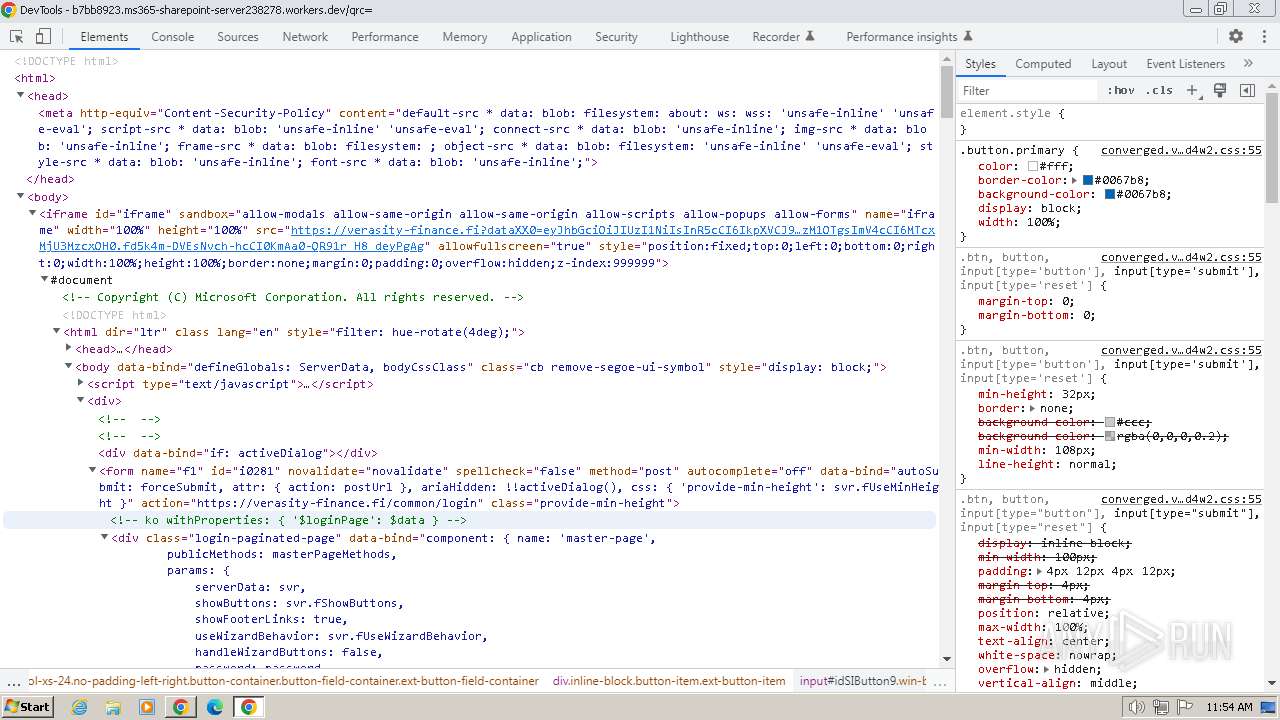This screenshot has width=1280, height=720.
Task: Open the Security panel tab
Action: point(616,36)
